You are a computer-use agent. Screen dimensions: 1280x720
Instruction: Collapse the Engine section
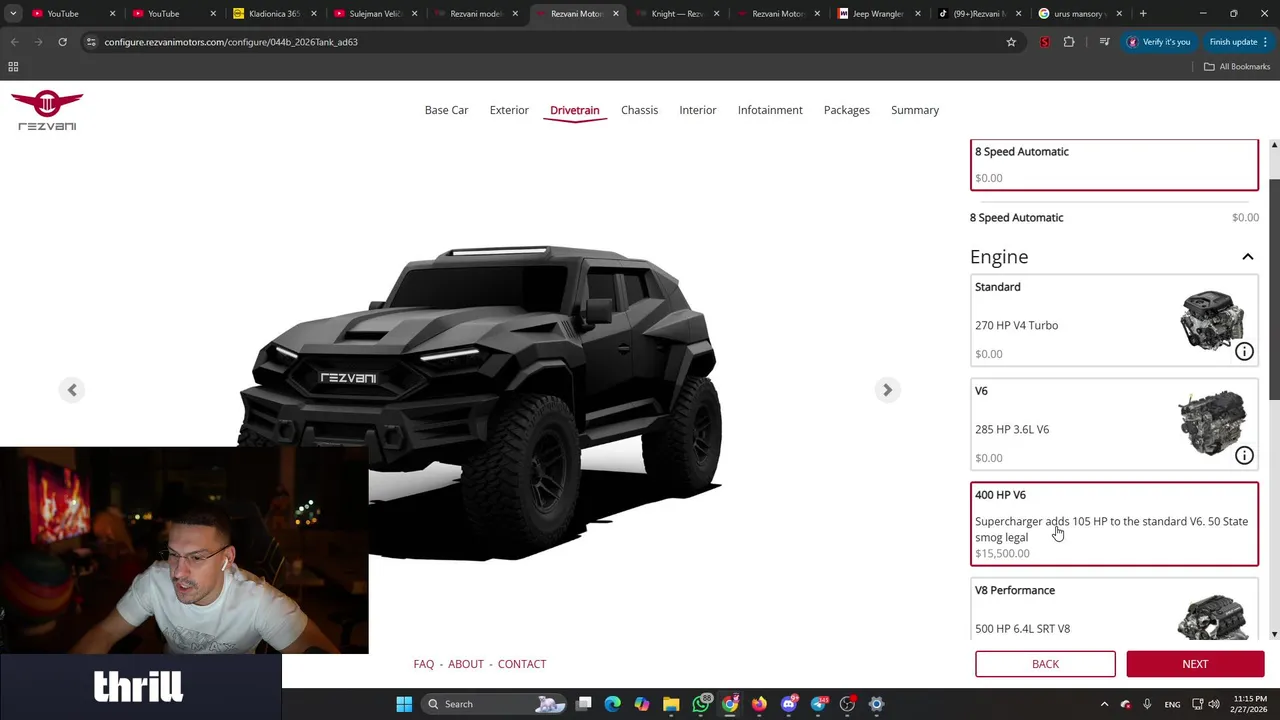pos(1248,257)
